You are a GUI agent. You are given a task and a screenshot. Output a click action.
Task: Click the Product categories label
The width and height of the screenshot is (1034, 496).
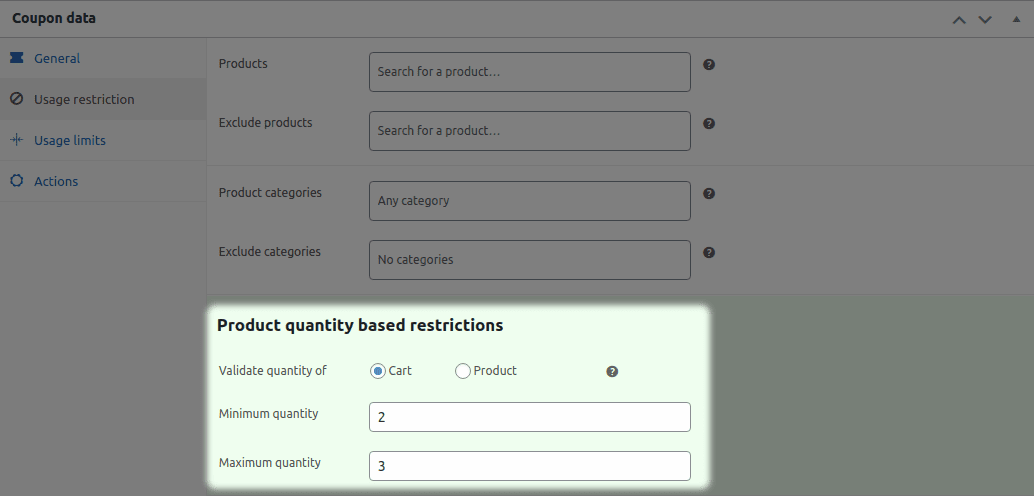coord(270,193)
